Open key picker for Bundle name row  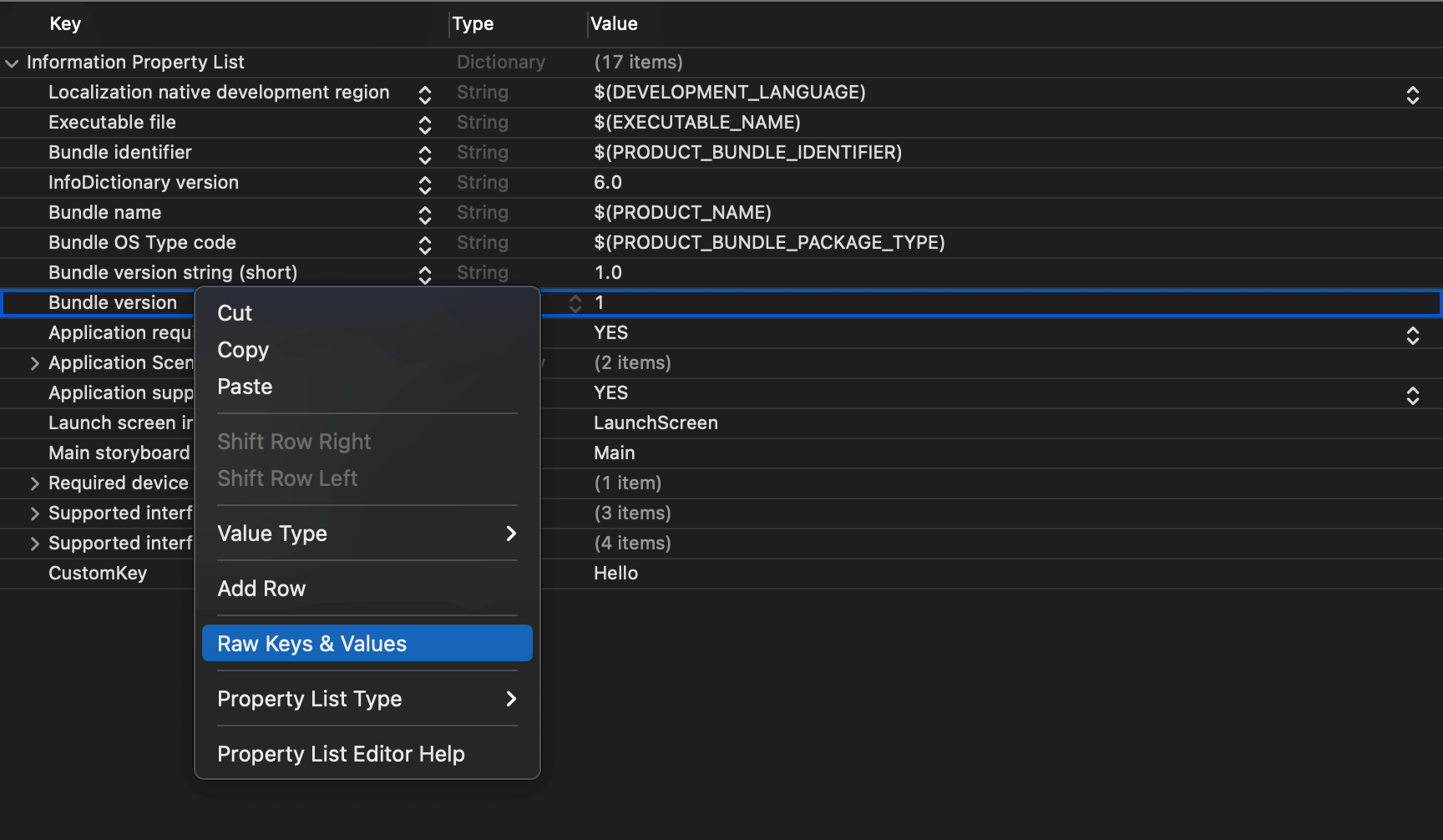click(425, 214)
